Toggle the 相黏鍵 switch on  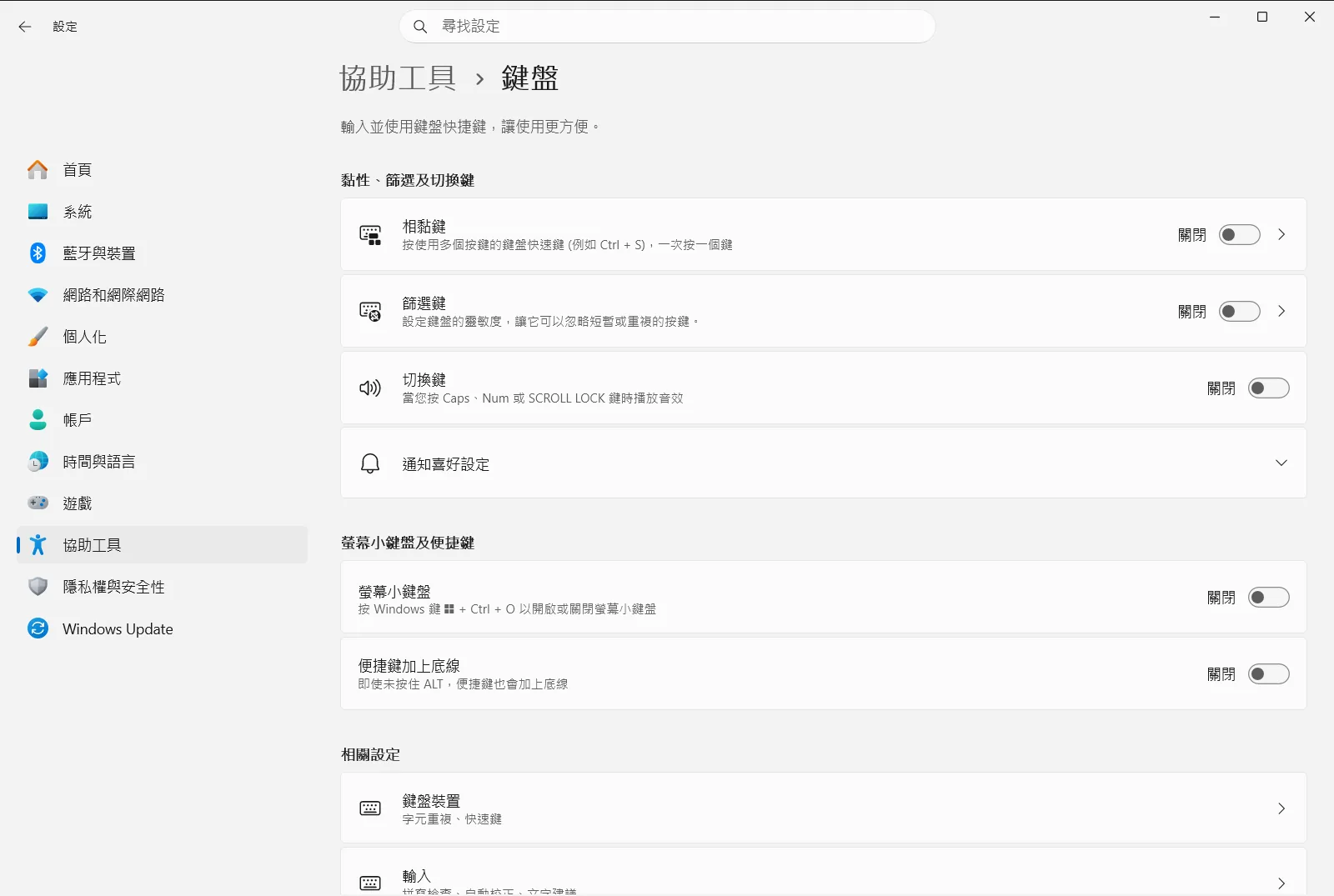[1240, 235]
